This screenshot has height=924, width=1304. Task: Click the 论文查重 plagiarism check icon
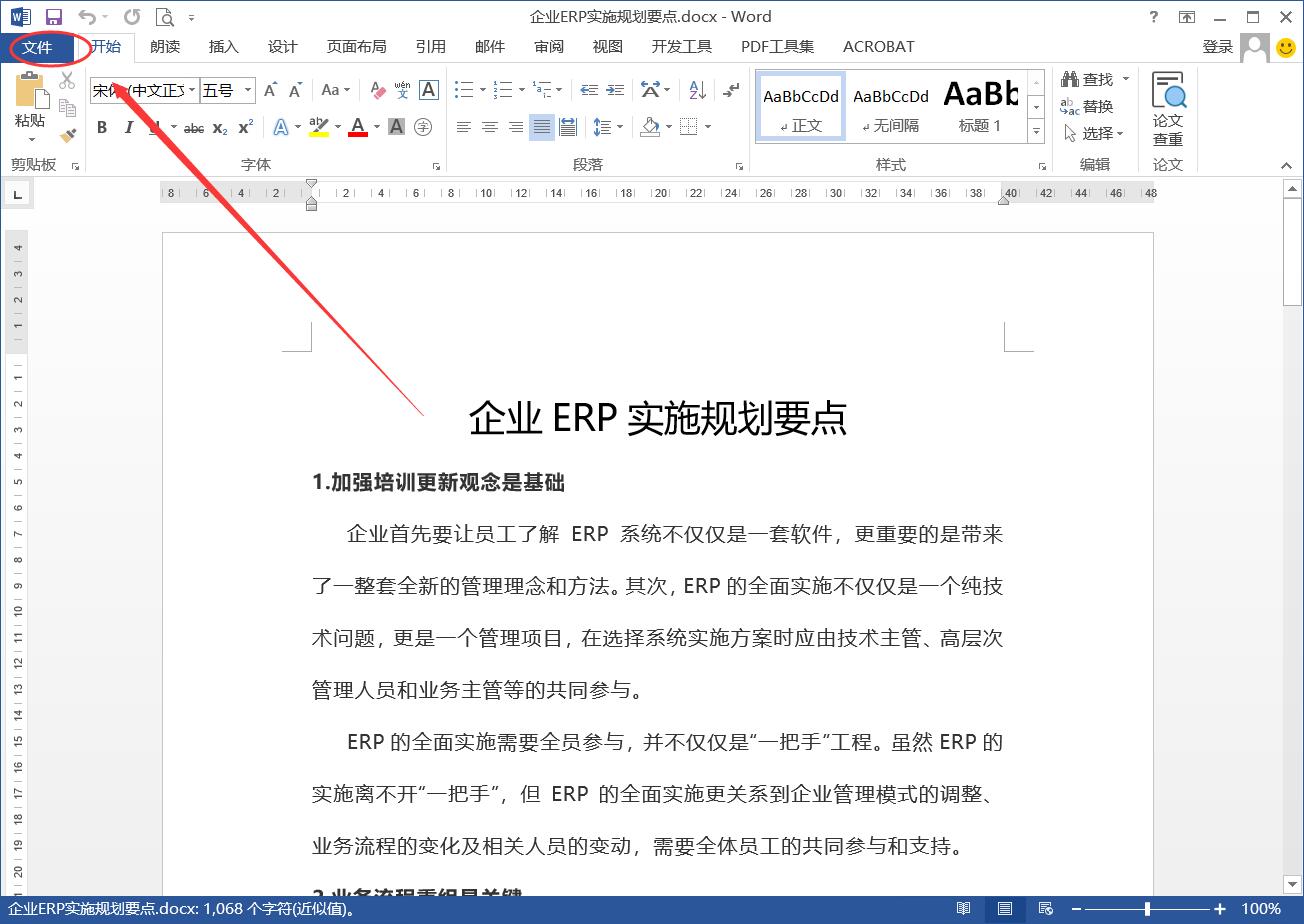(1168, 110)
